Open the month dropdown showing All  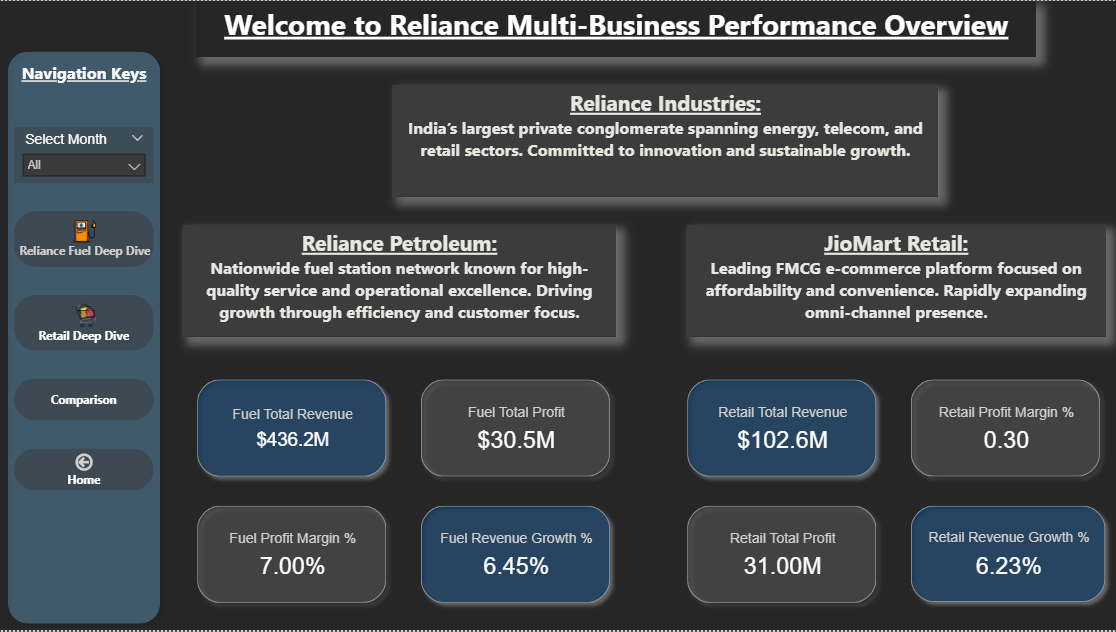click(84, 165)
